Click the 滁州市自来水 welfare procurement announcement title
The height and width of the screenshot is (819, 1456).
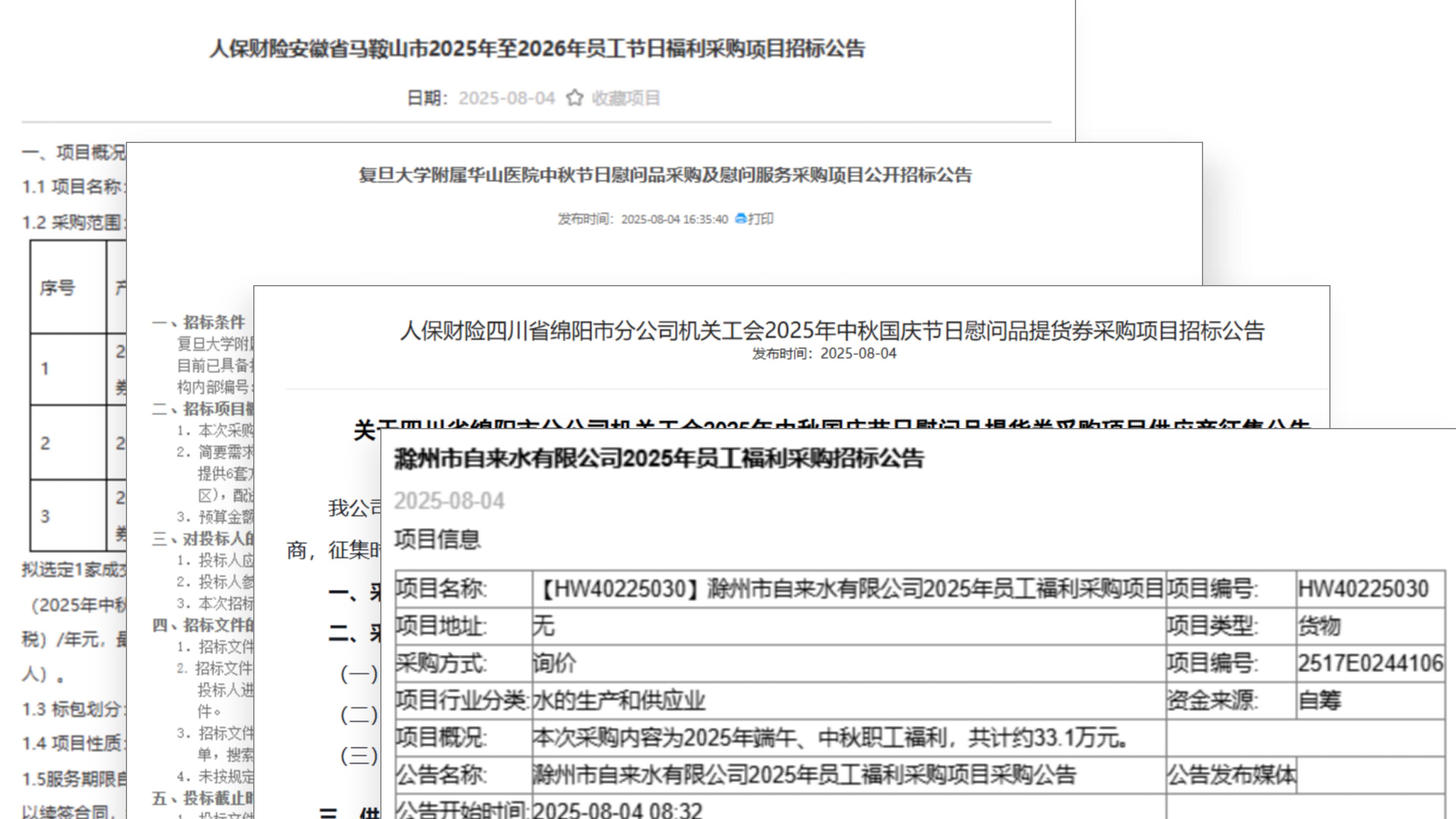[659, 458]
